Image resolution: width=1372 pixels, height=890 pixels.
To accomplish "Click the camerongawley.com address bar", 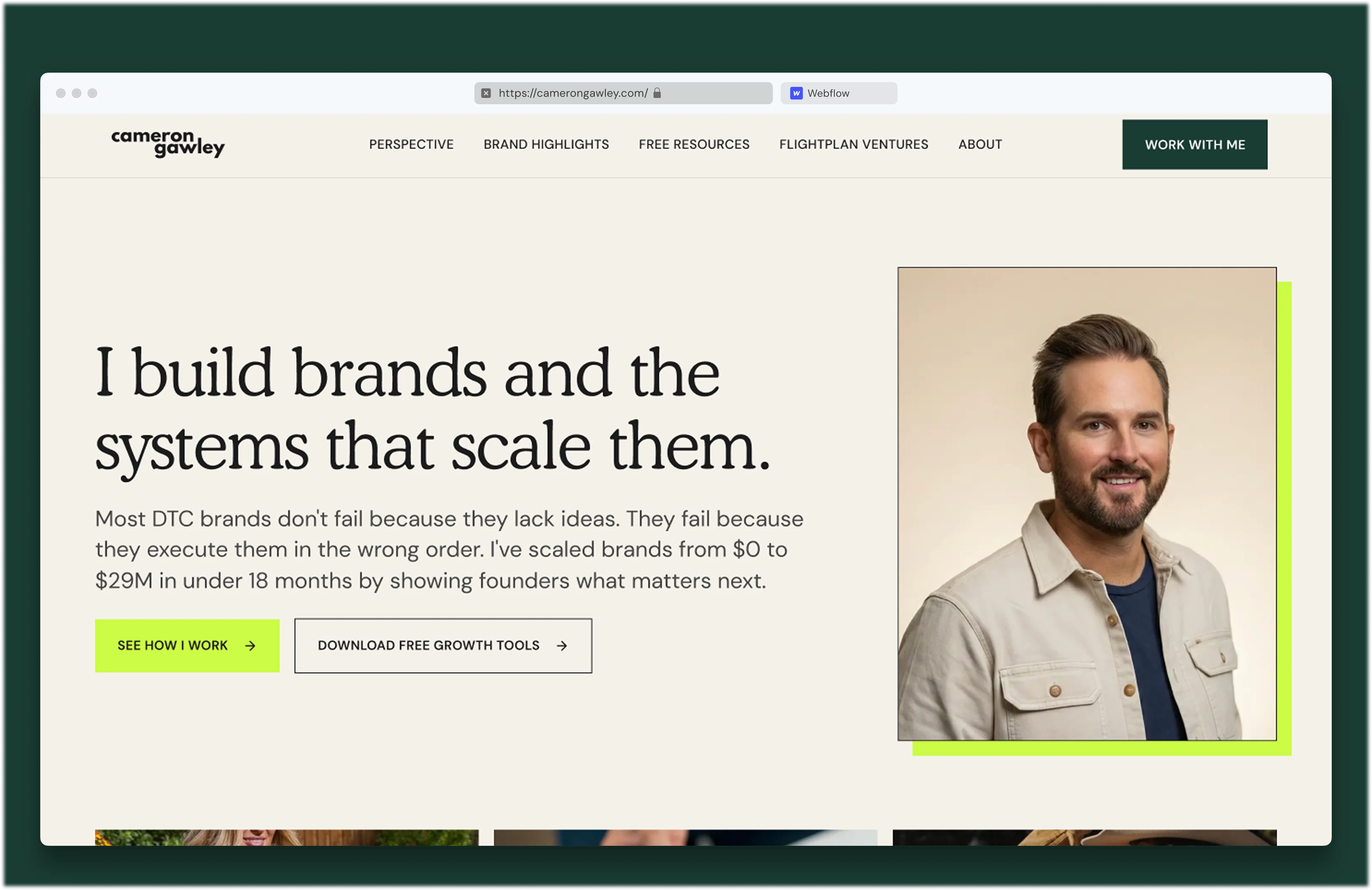I will (x=623, y=93).
